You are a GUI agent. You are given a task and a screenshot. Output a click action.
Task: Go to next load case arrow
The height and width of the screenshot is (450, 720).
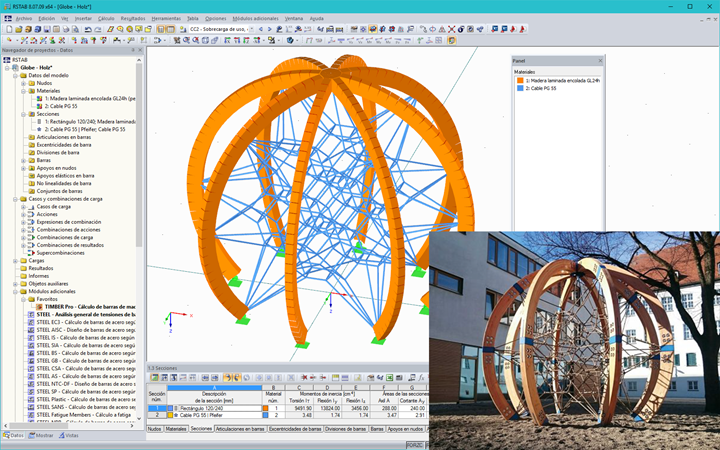point(270,29)
